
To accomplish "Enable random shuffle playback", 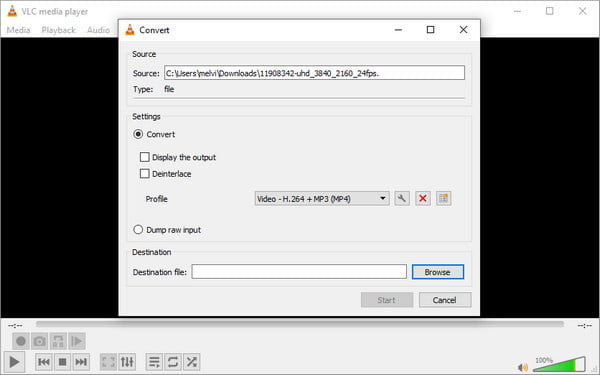I will tap(191, 362).
